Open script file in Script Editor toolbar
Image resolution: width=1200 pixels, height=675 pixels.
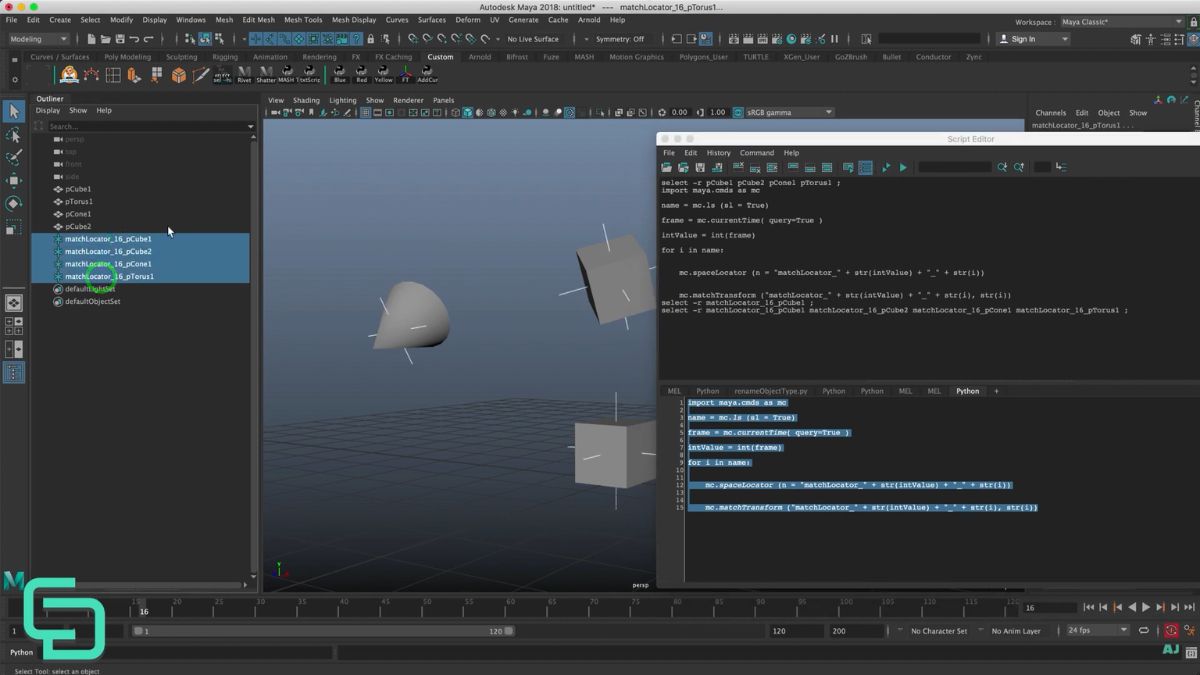(x=666, y=167)
